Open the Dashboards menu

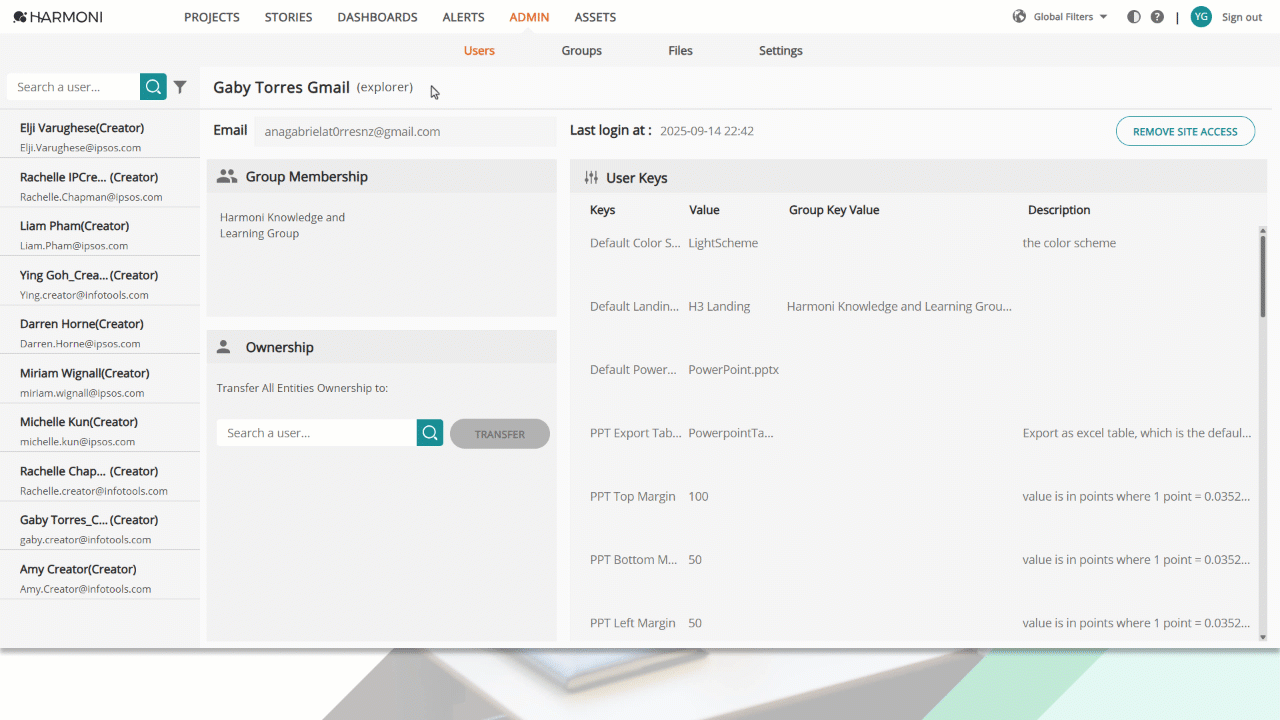pos(378,17)
